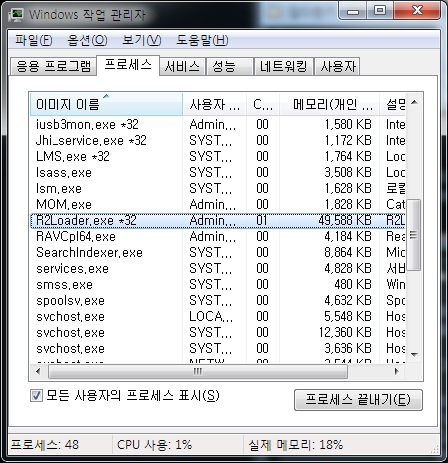448x463 pixels.
Task: Click the Task Manager icon in title bar
Action: (16, 15)
